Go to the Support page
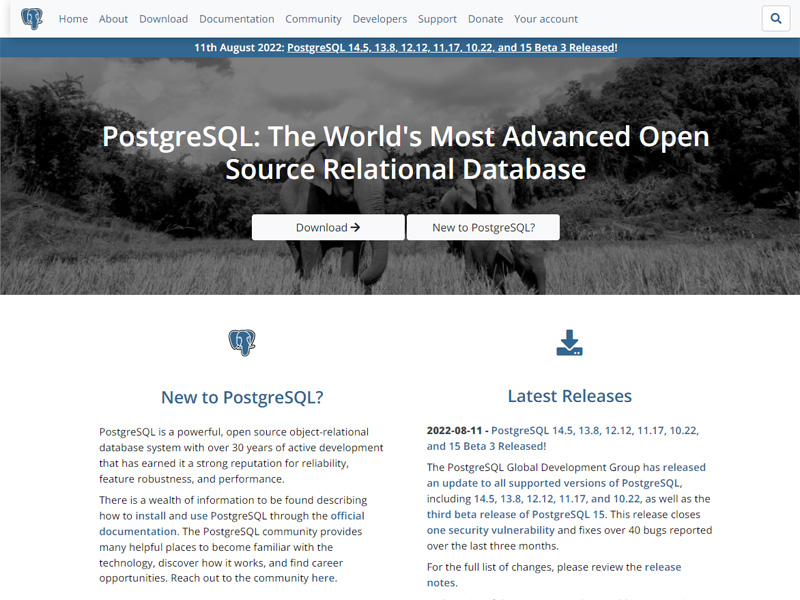Image resolution: width=800 pixels, height=600 pixels. coord(437,18)
